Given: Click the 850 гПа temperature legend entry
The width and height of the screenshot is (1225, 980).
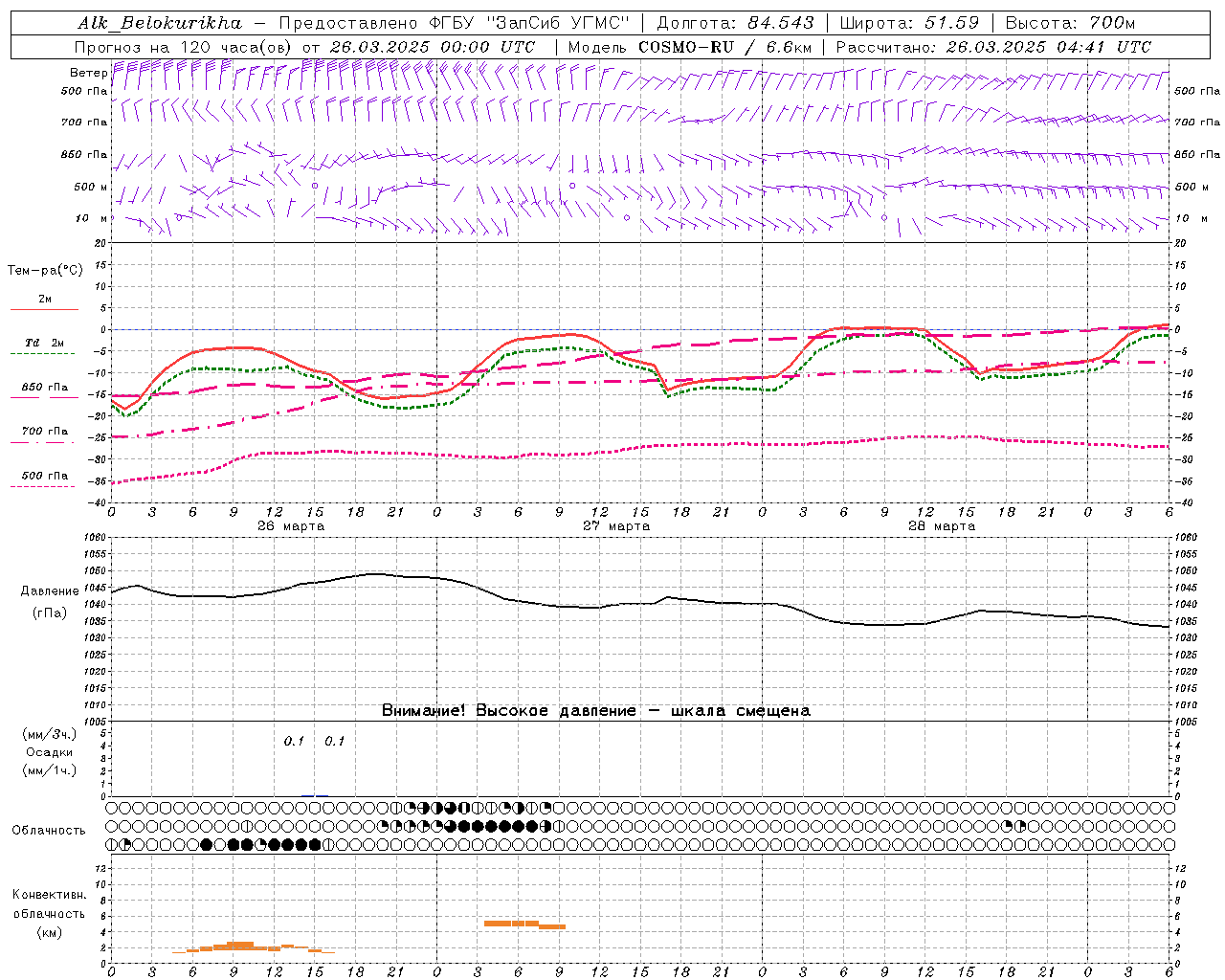Looking at the screenshot, I should pos(44,388).
